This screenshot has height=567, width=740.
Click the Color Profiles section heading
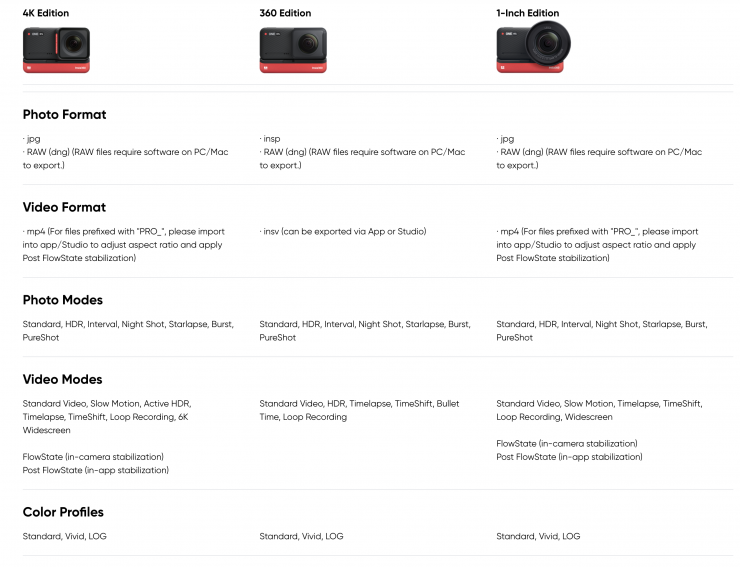point(63,512)
